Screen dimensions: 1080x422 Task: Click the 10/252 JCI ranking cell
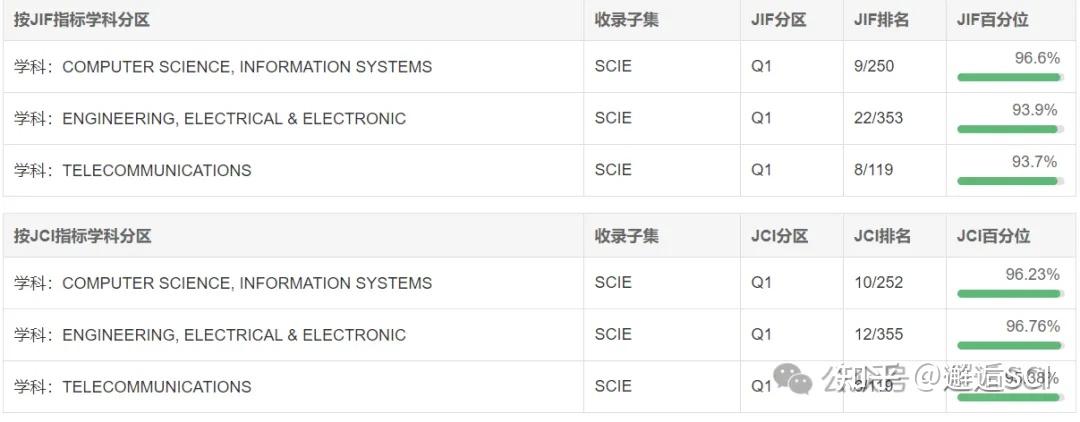point(878,282)
